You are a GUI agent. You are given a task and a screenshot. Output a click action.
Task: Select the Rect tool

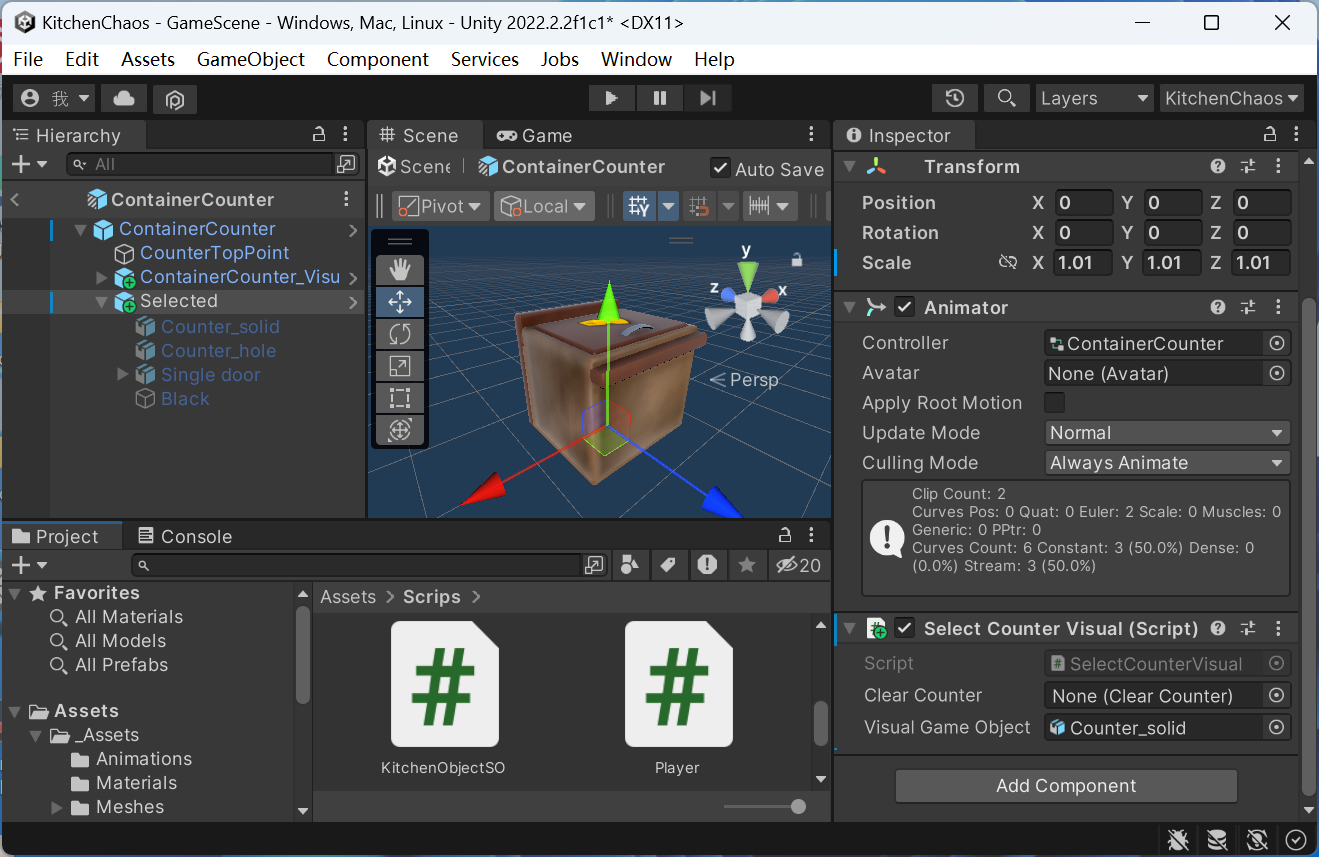point(400,398)
